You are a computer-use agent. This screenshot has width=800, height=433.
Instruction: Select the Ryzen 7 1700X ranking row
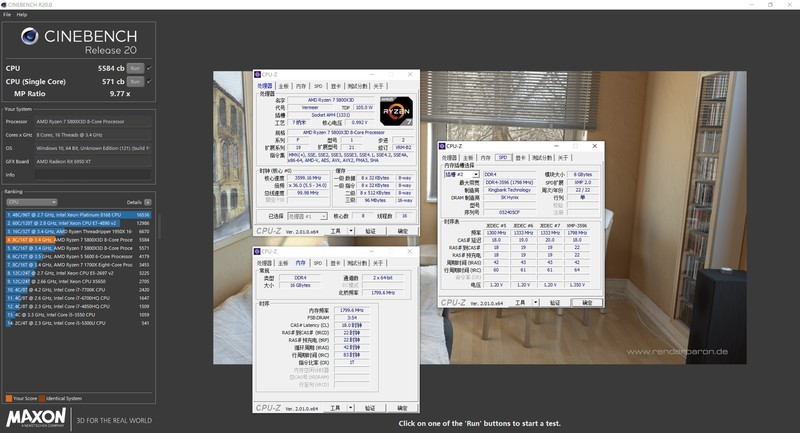[79, 265]
